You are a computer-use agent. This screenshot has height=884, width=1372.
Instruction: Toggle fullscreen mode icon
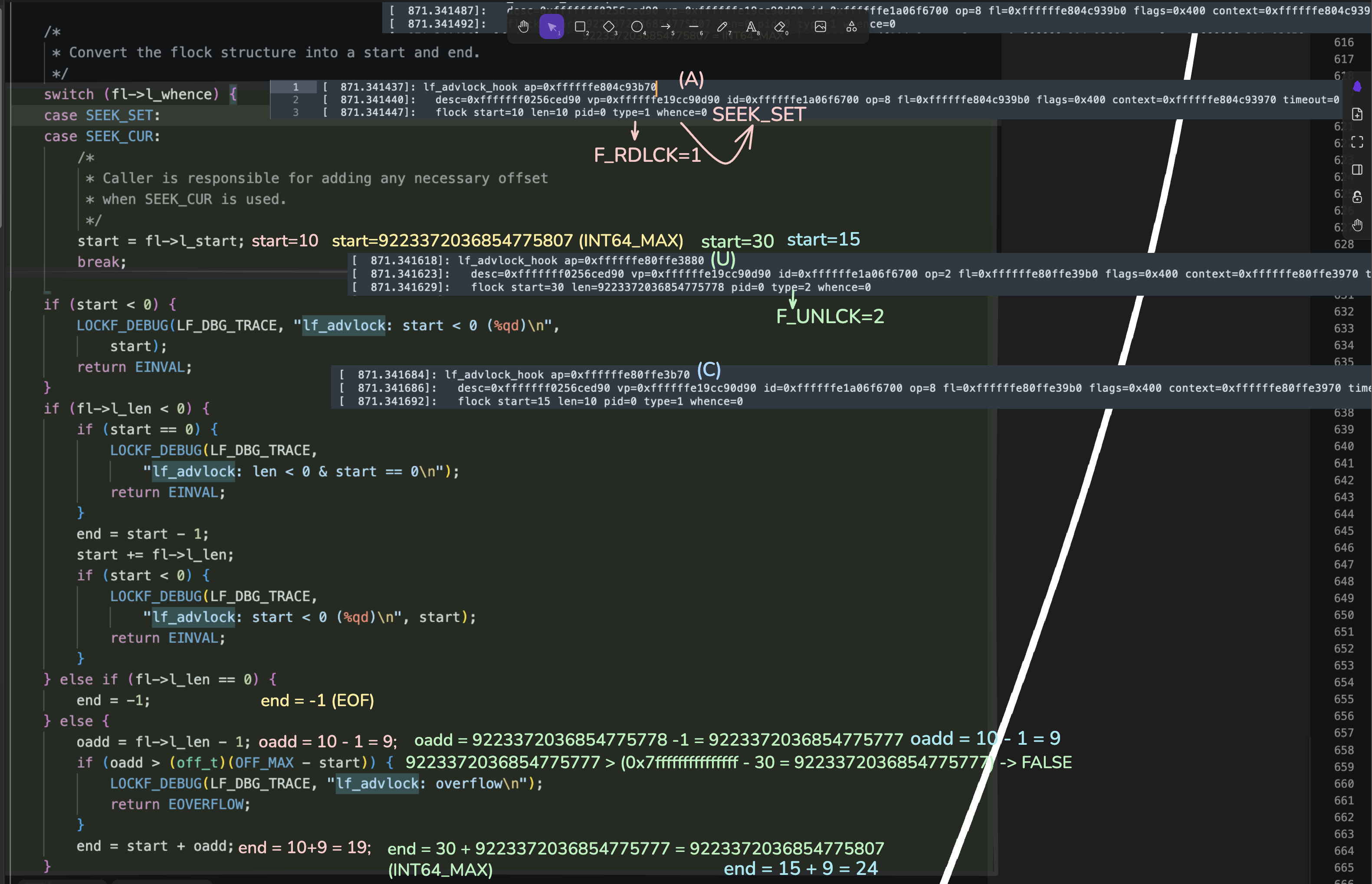pos(1357,142)
